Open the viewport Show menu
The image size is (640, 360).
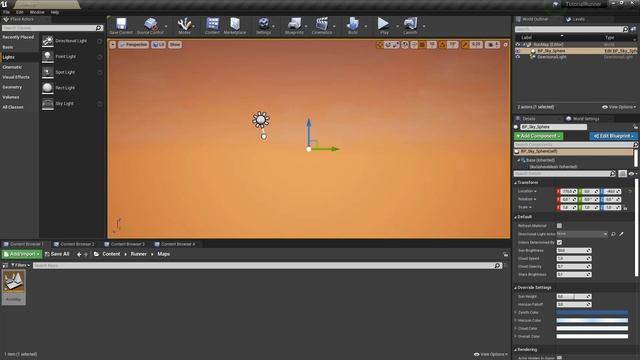pyautogui.click(x=175, y=44)
